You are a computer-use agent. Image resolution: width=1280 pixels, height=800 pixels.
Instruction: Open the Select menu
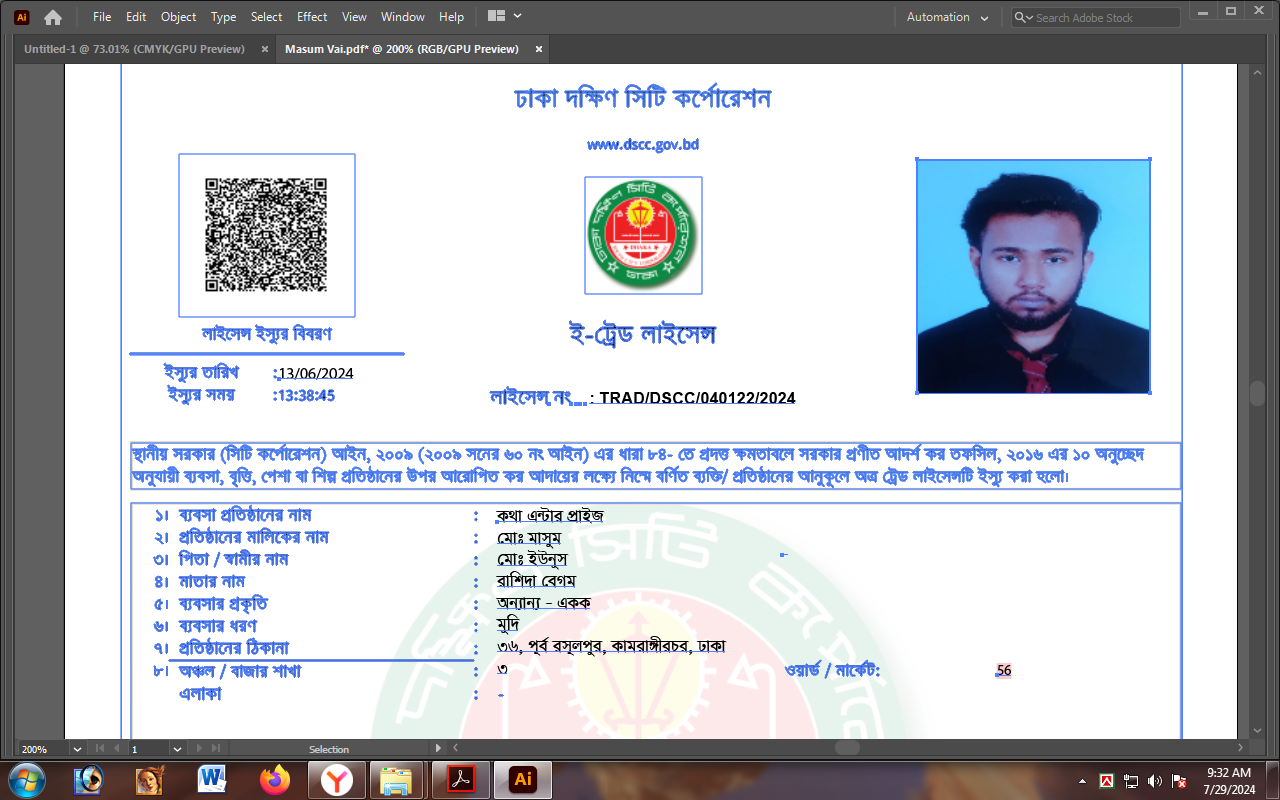tap(267, 17)
